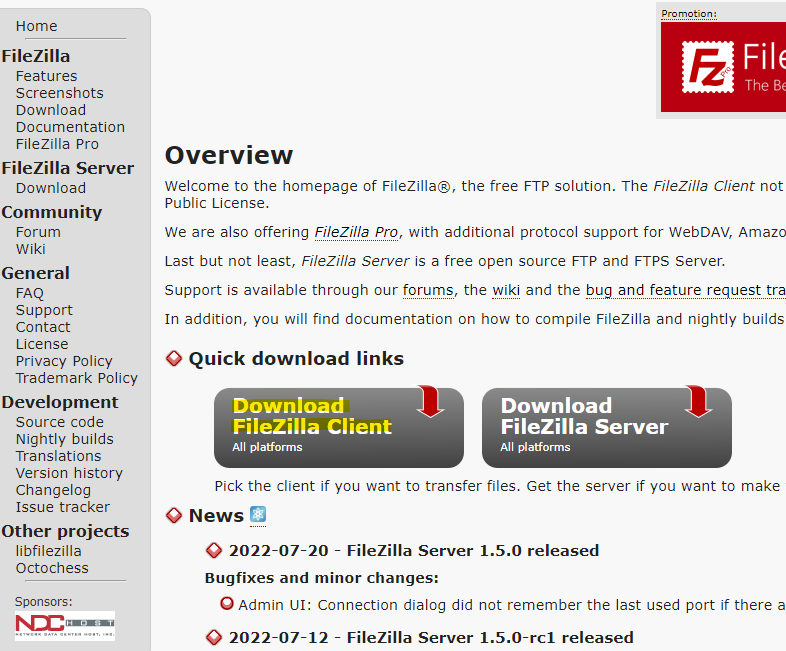Screen dimensions: 786x651
Task: Open Documentation link in sidebar
Action: pyautogui.click(x=70, y=127)
